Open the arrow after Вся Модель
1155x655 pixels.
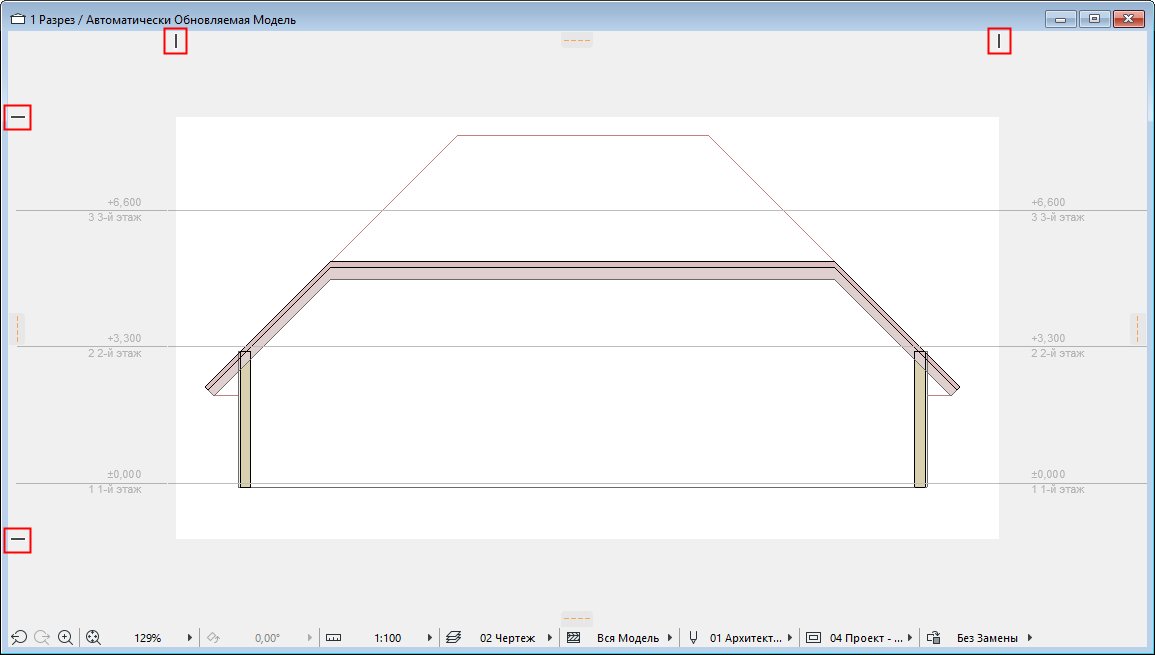(x=670, y=637)
